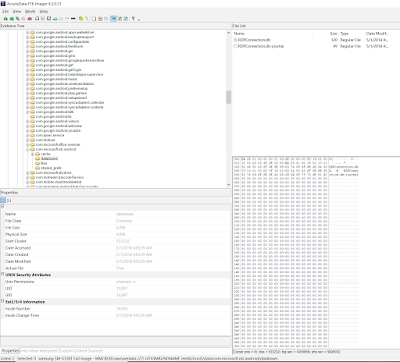This screenshot has height=362, width=400.
Task: Click the Export Directory Listing icon
Action: [x=106, y=19]
